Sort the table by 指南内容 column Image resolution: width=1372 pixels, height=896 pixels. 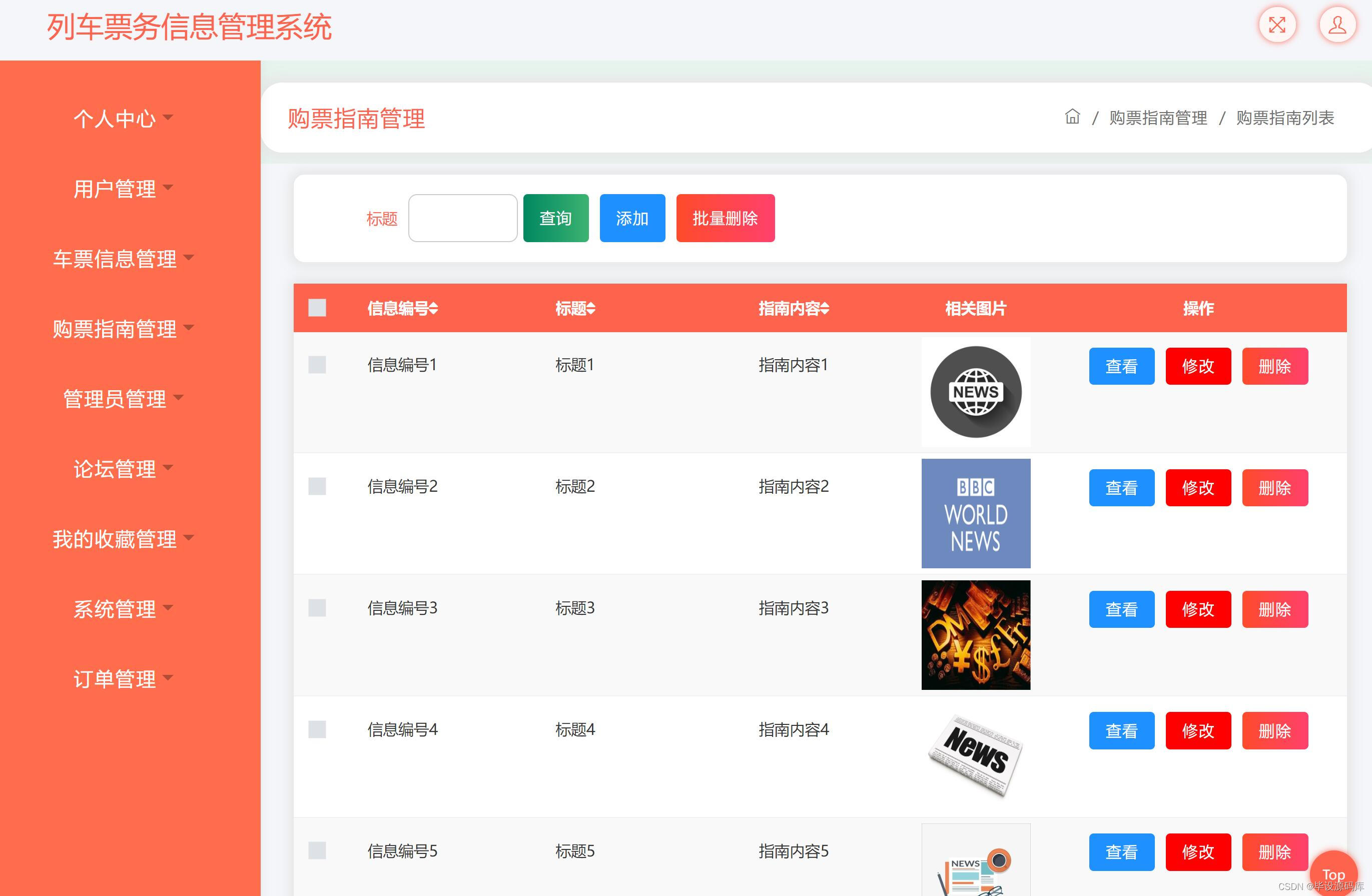coord(794,309)
